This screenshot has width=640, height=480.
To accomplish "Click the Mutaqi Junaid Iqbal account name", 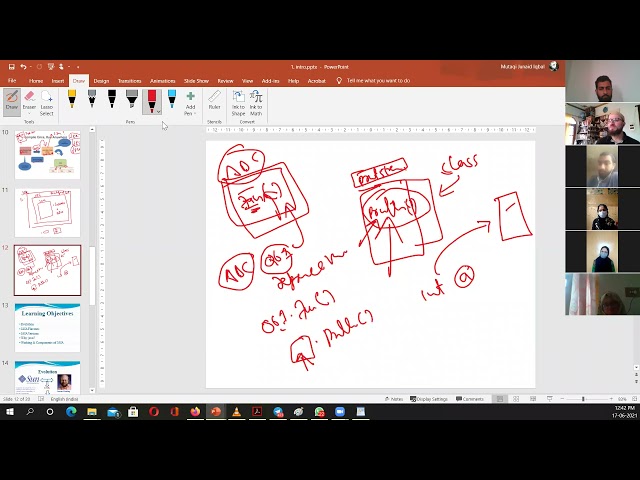I will 522,67.
